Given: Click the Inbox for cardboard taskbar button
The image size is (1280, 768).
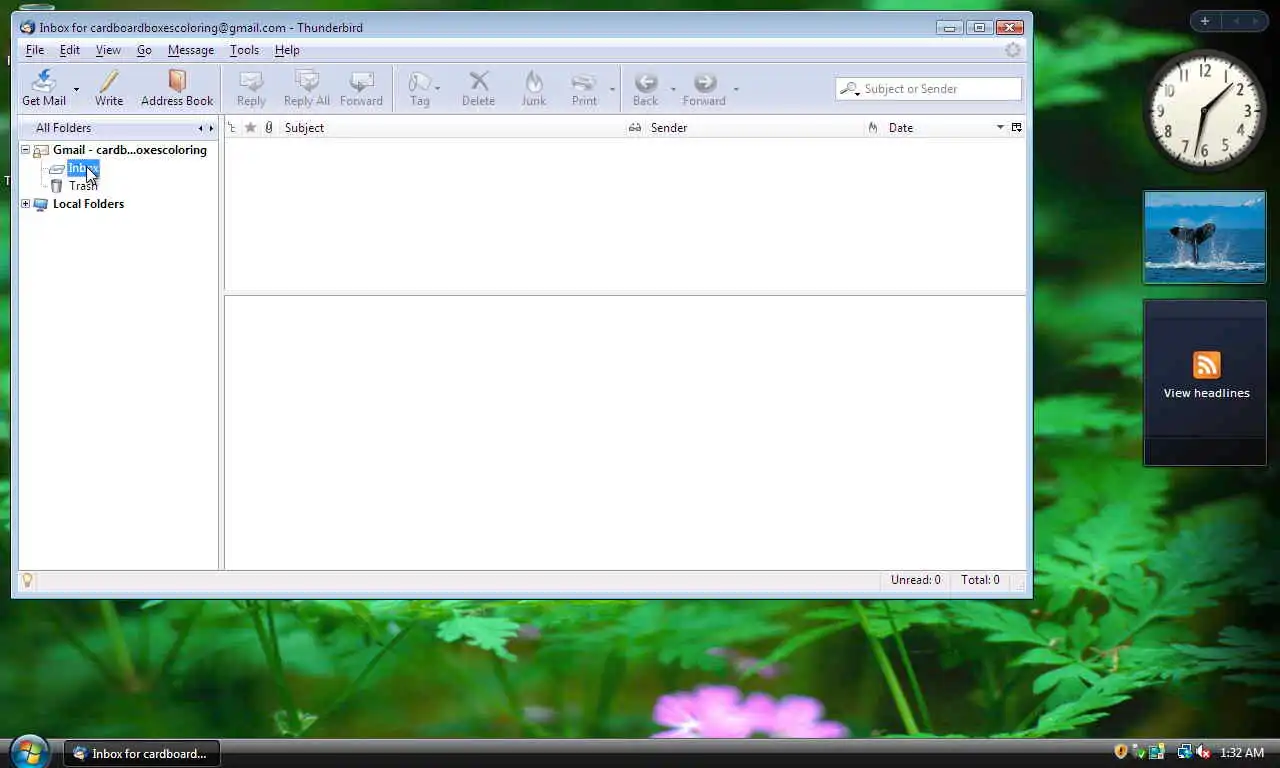Looking at the screenshot, I should pos(141,754).
